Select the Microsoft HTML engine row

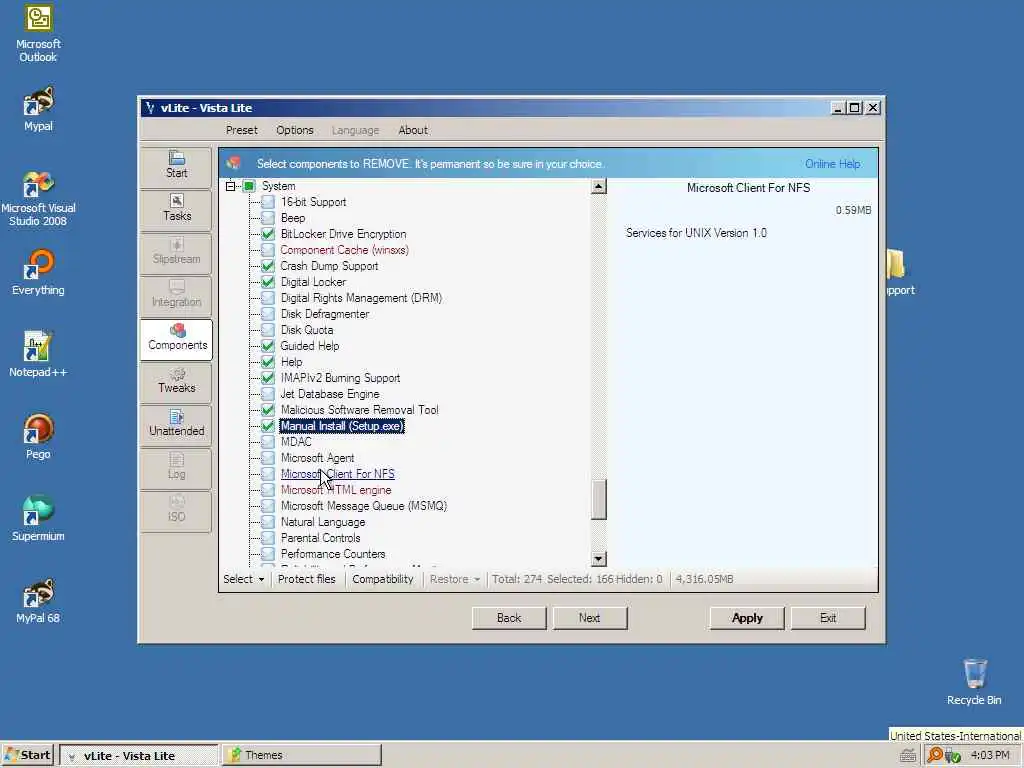(336, 490)
